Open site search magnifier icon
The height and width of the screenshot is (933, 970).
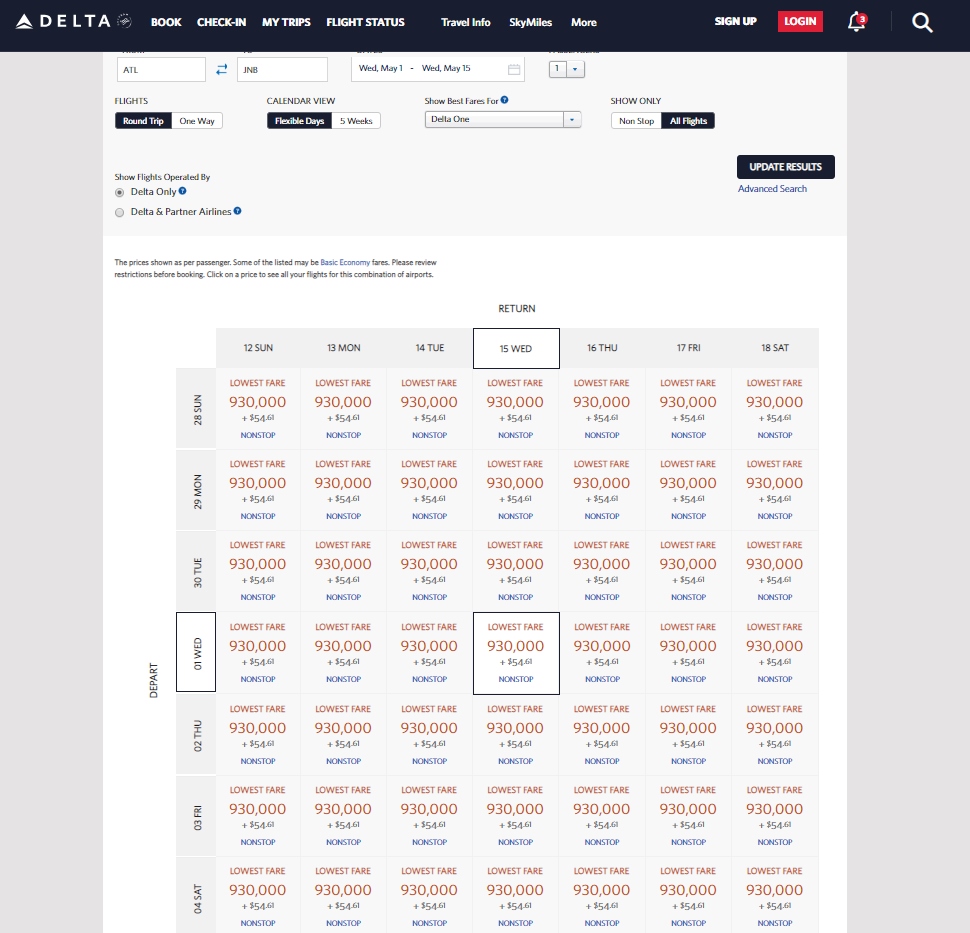point(922,22)
